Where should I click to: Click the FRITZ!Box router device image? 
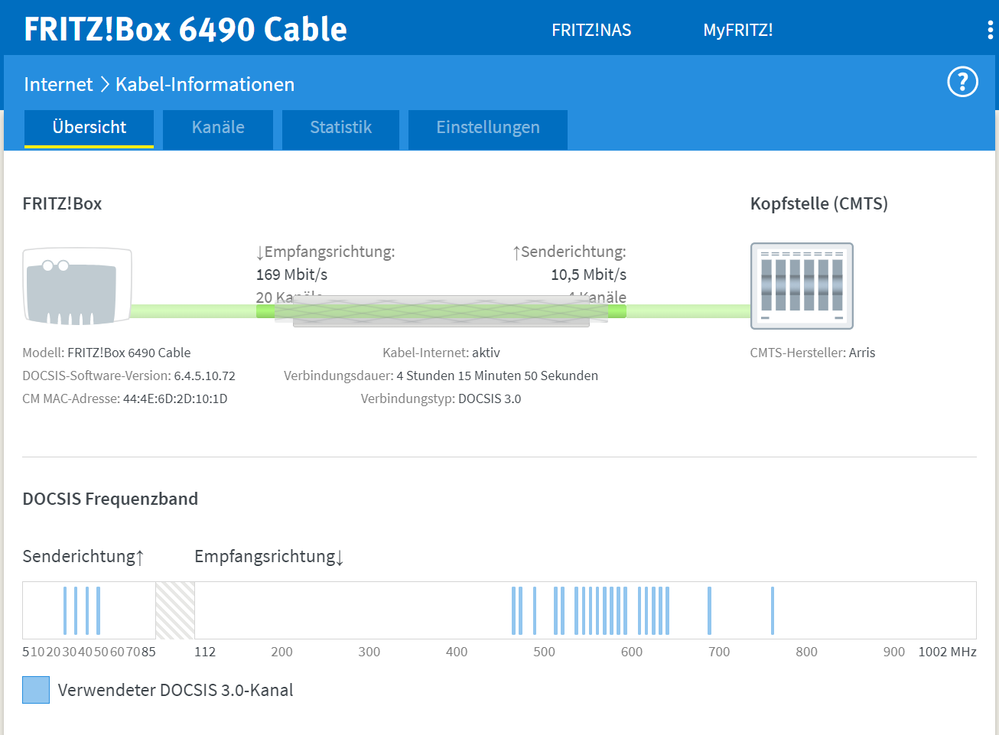(x=77, y=287)
